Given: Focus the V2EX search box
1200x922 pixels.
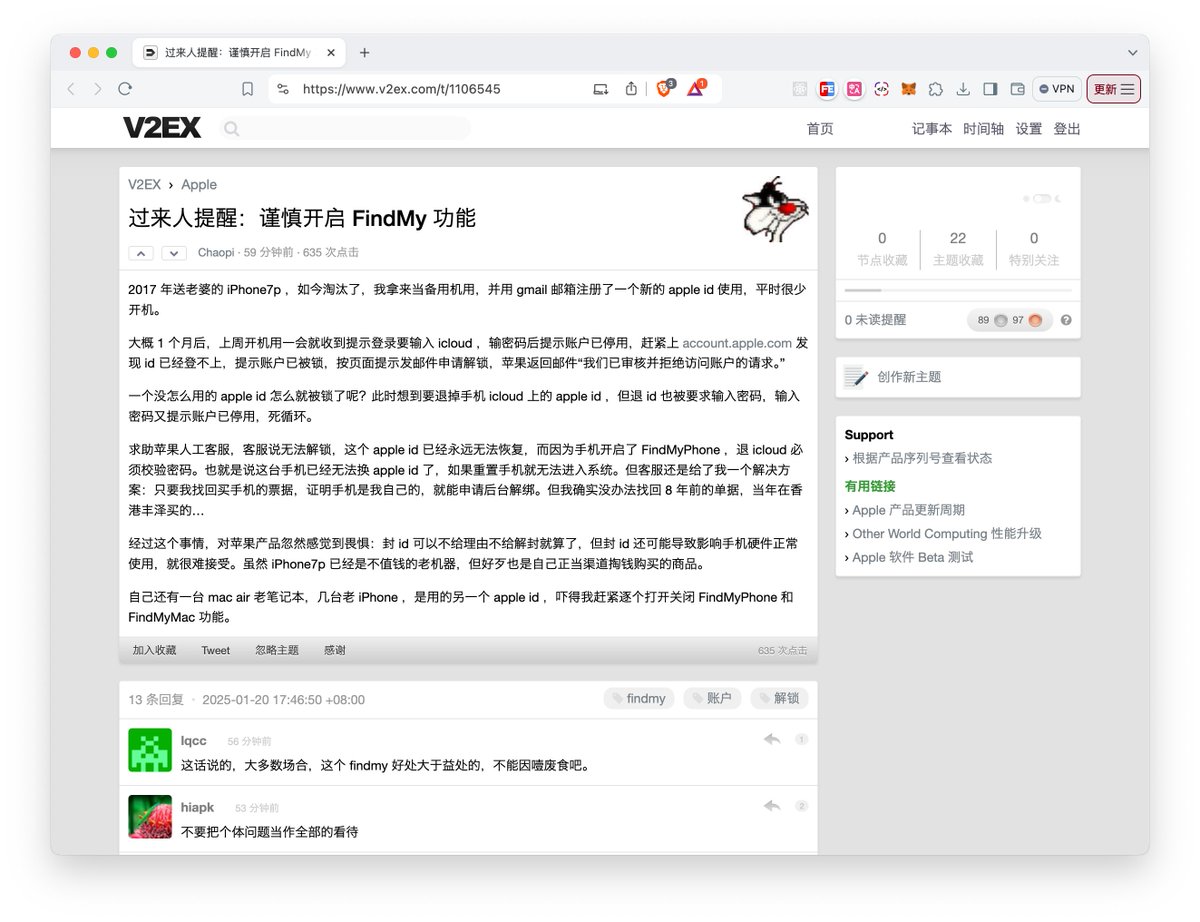Looking at the screenshot, I should click(x=344, y=128).
